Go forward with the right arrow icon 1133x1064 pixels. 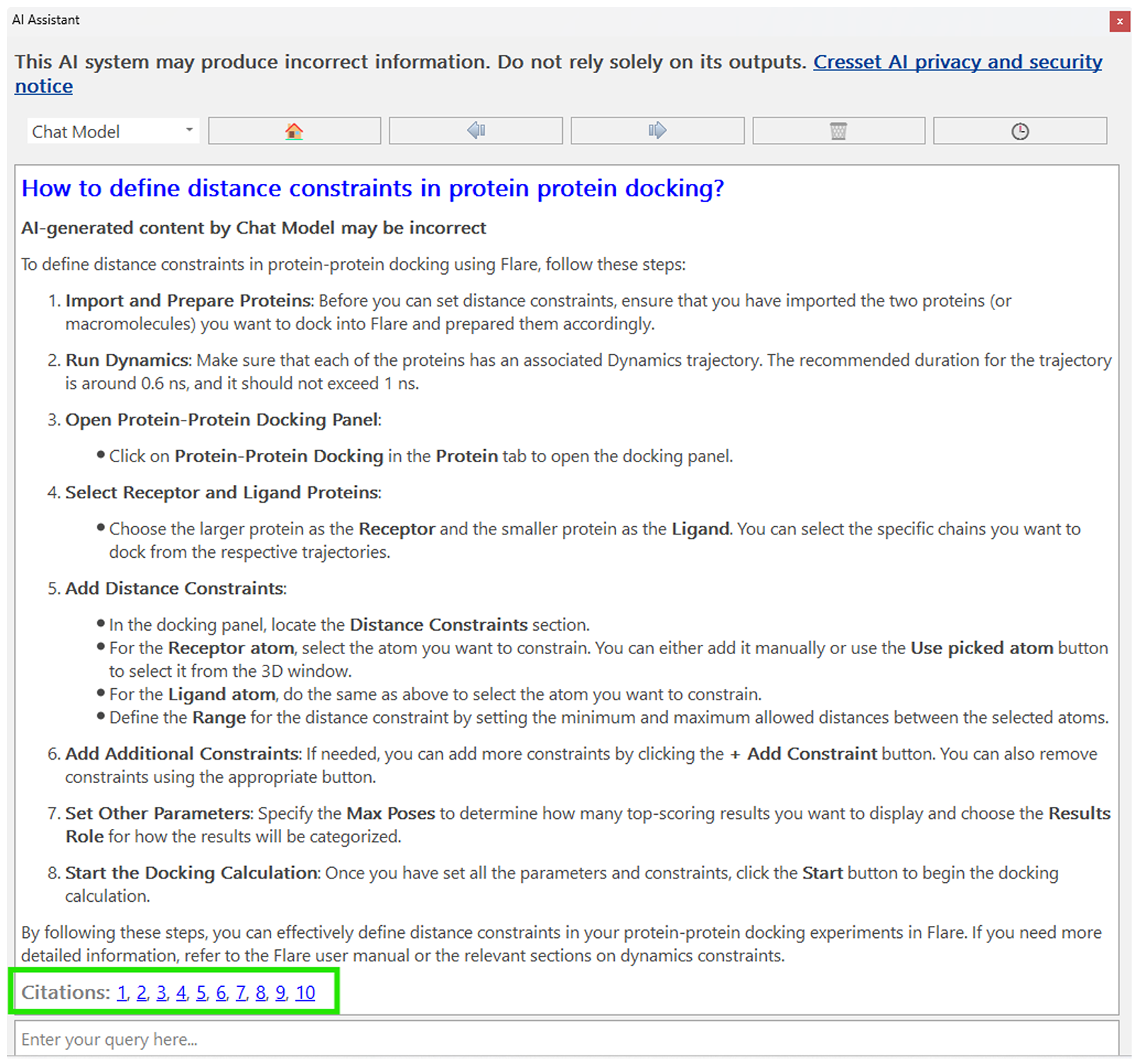click(x=657, y=131)
